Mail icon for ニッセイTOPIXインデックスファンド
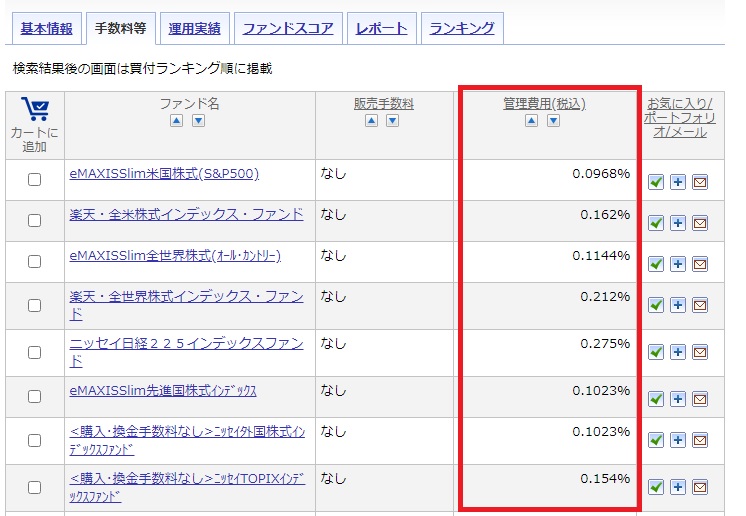 coord(700,487)
